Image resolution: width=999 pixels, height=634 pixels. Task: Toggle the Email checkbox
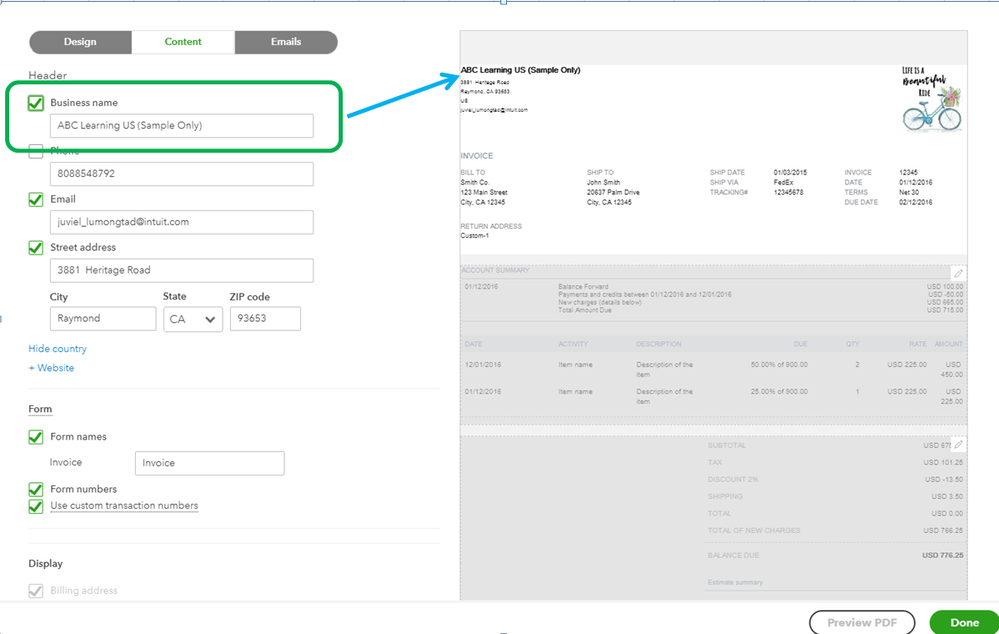pos(36,199)
